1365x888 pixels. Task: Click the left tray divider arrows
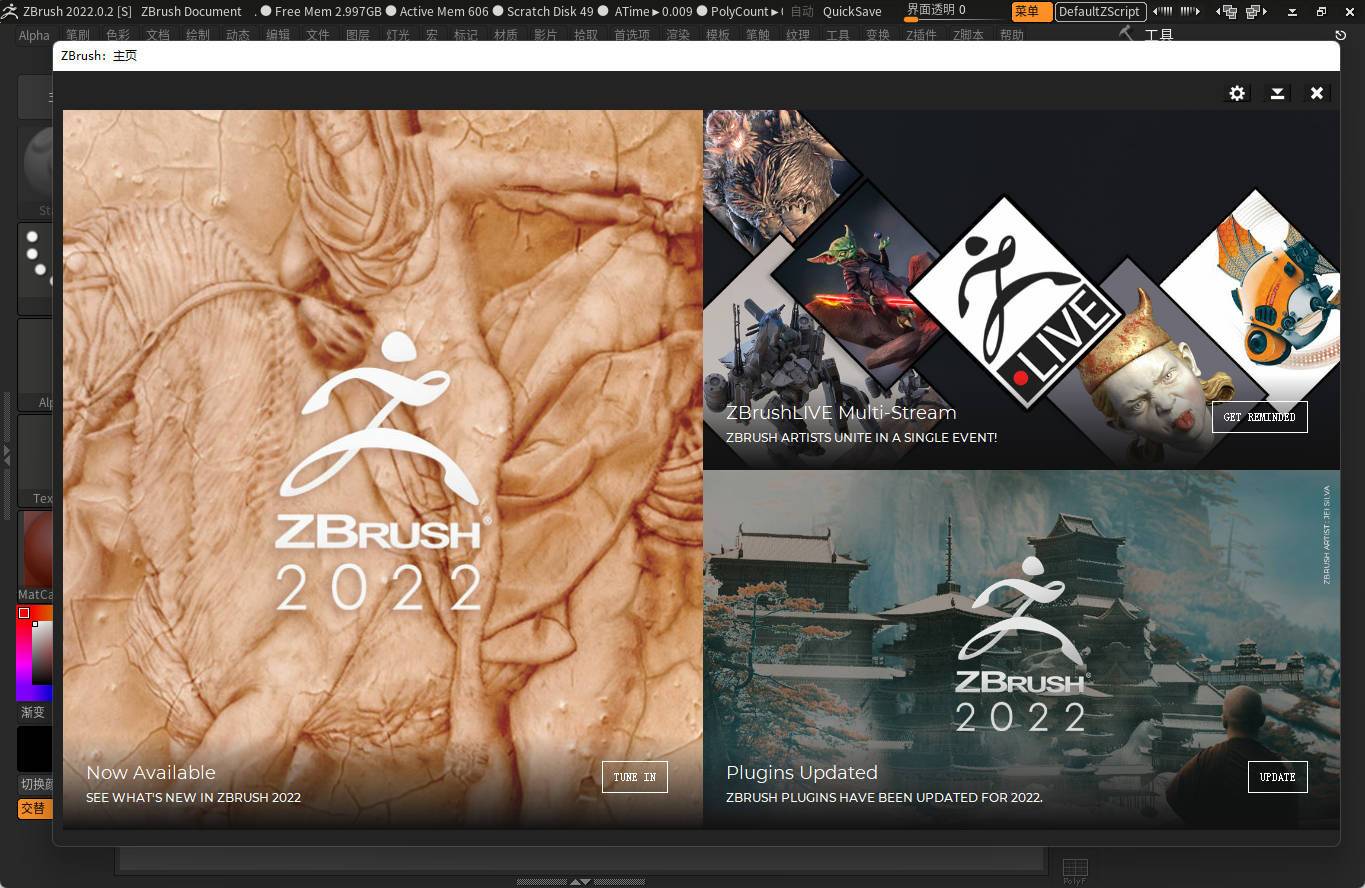pyautogui.click(x=6, y=454)
